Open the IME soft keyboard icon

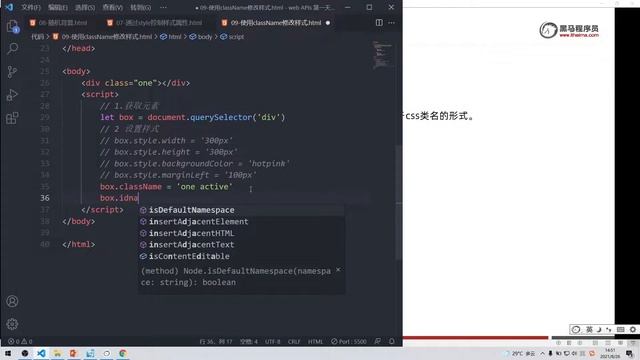[620, 329]
